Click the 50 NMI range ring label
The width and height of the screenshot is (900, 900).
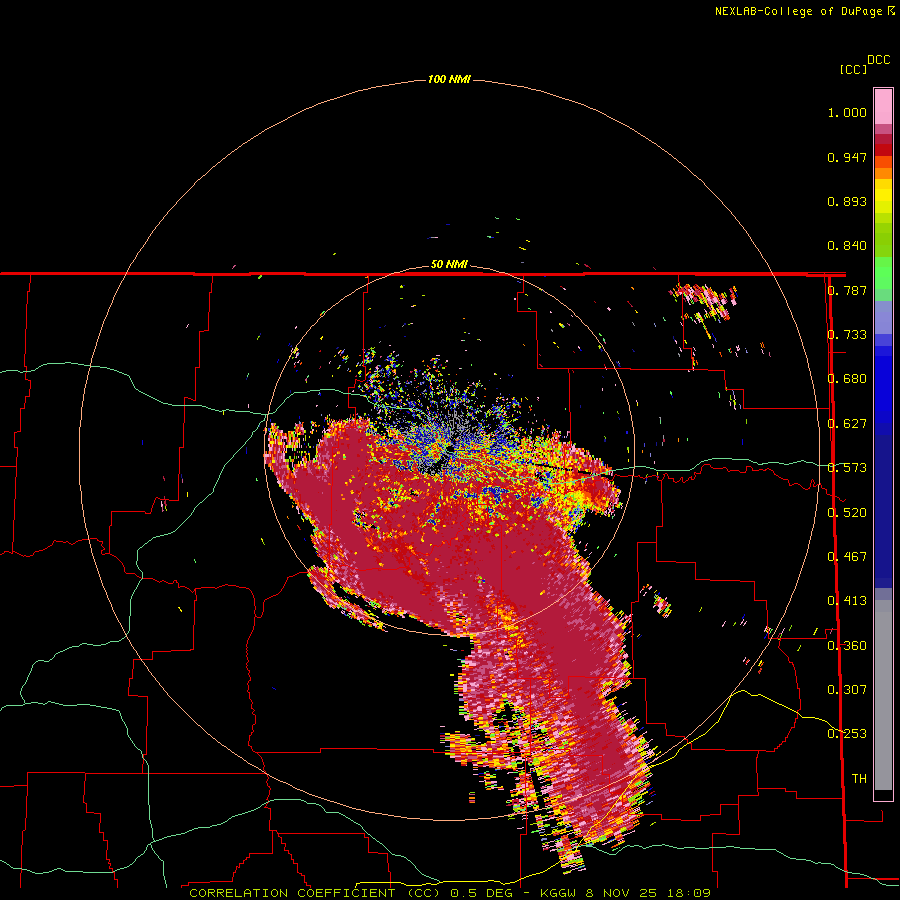[449, 264]
